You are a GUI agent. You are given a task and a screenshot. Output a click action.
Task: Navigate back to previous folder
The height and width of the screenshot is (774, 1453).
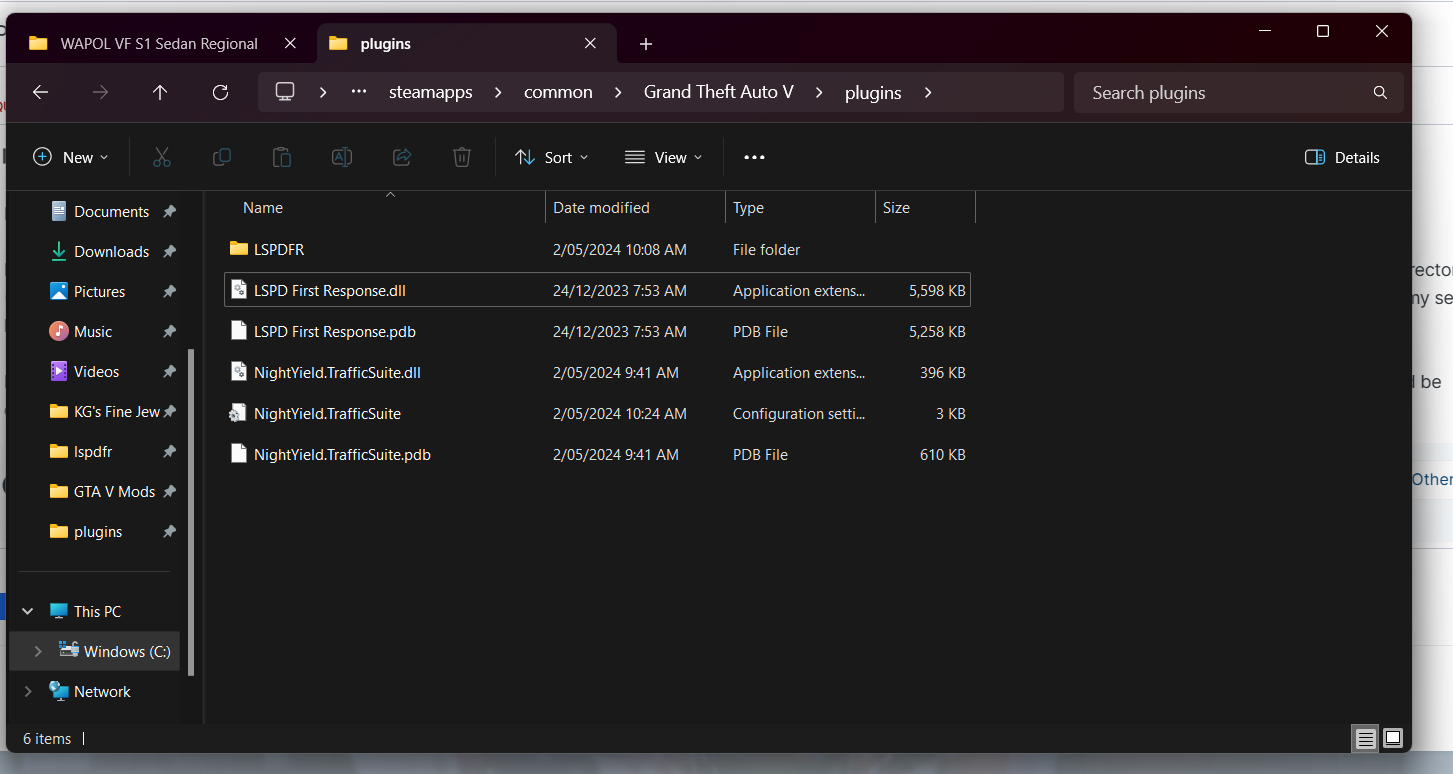tap(40, 92)
